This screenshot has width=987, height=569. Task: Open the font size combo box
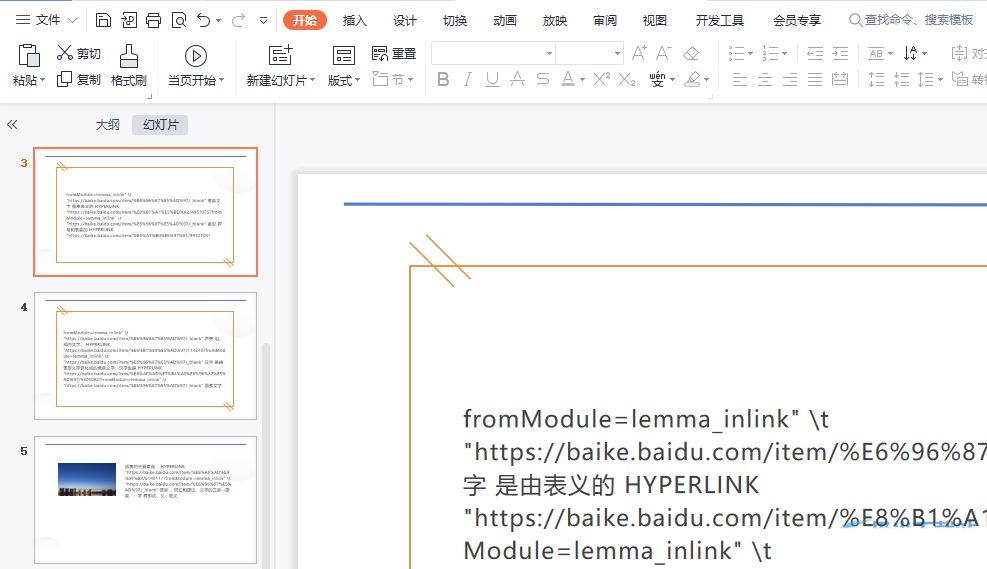point(589,54)
